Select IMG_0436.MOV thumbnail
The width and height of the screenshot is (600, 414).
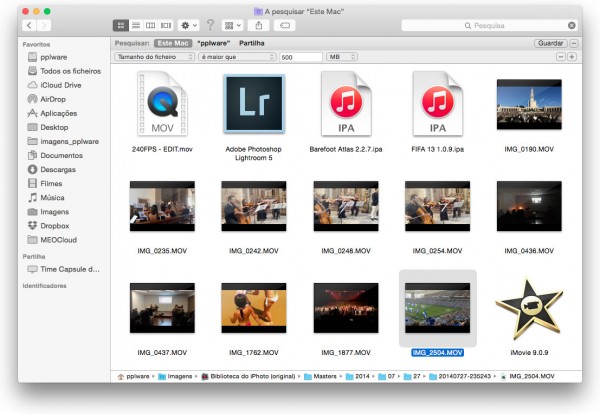pos(529,206)
